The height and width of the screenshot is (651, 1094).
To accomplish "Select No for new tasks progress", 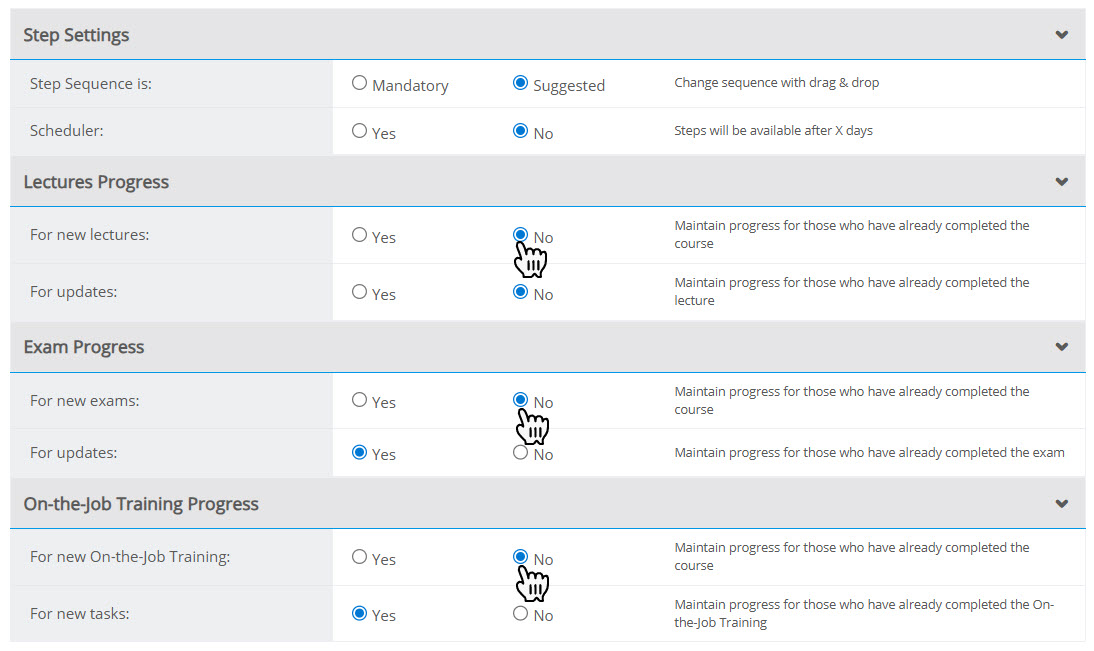I will coord(519,613).
